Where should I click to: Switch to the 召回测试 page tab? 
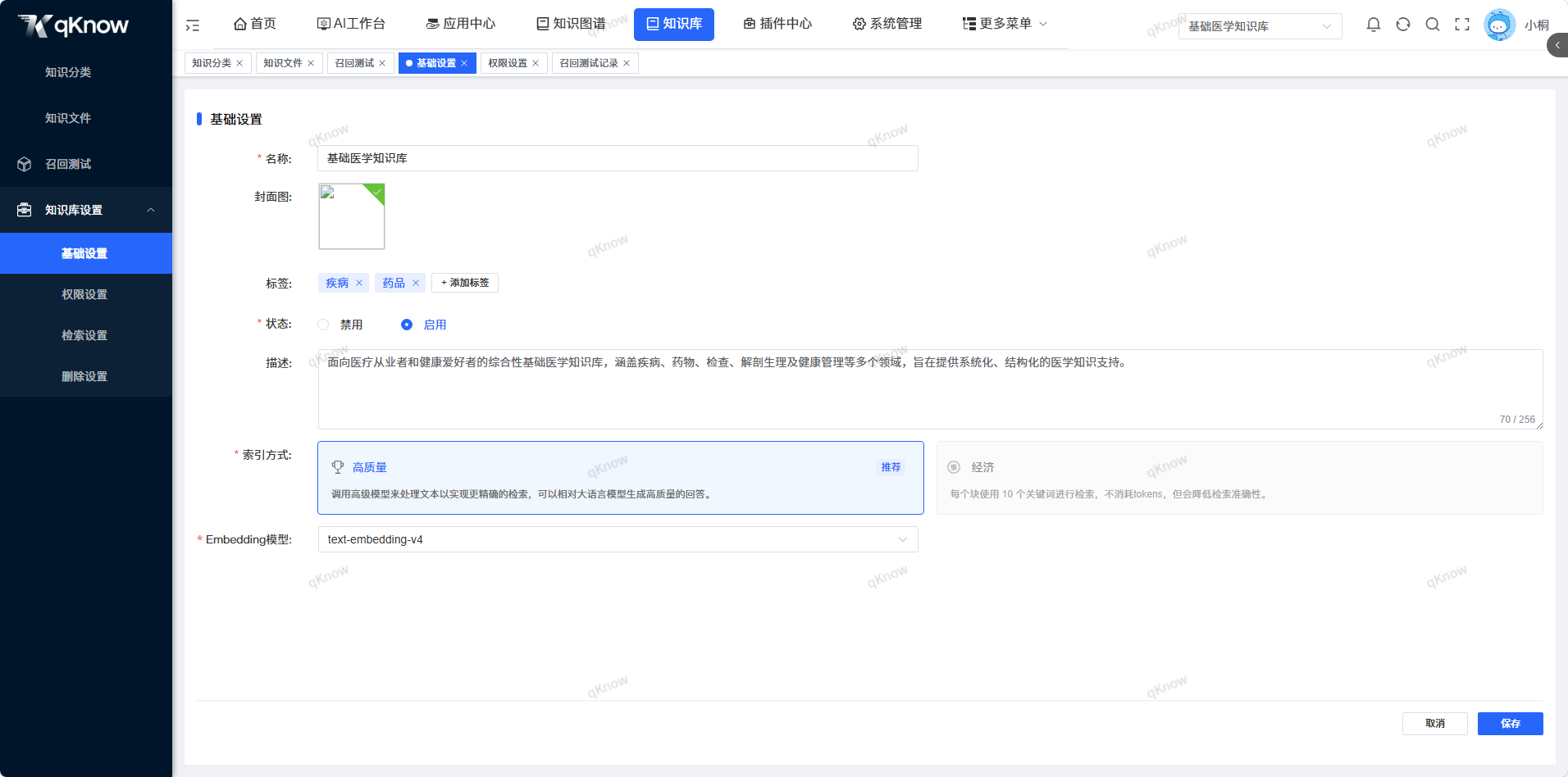point(354,63)
